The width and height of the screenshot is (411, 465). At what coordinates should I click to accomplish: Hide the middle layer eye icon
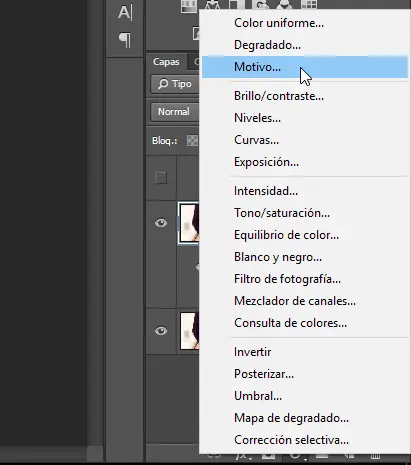(161, 223)
